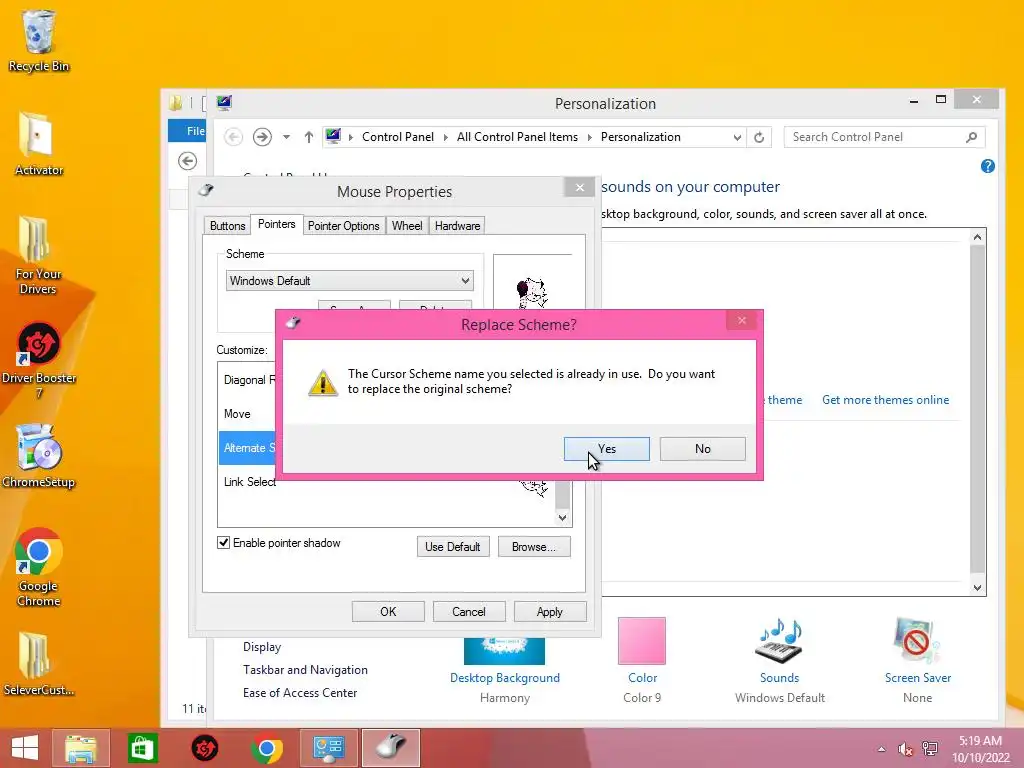Open Driver Booster taskbar icon

click(204, 748)
